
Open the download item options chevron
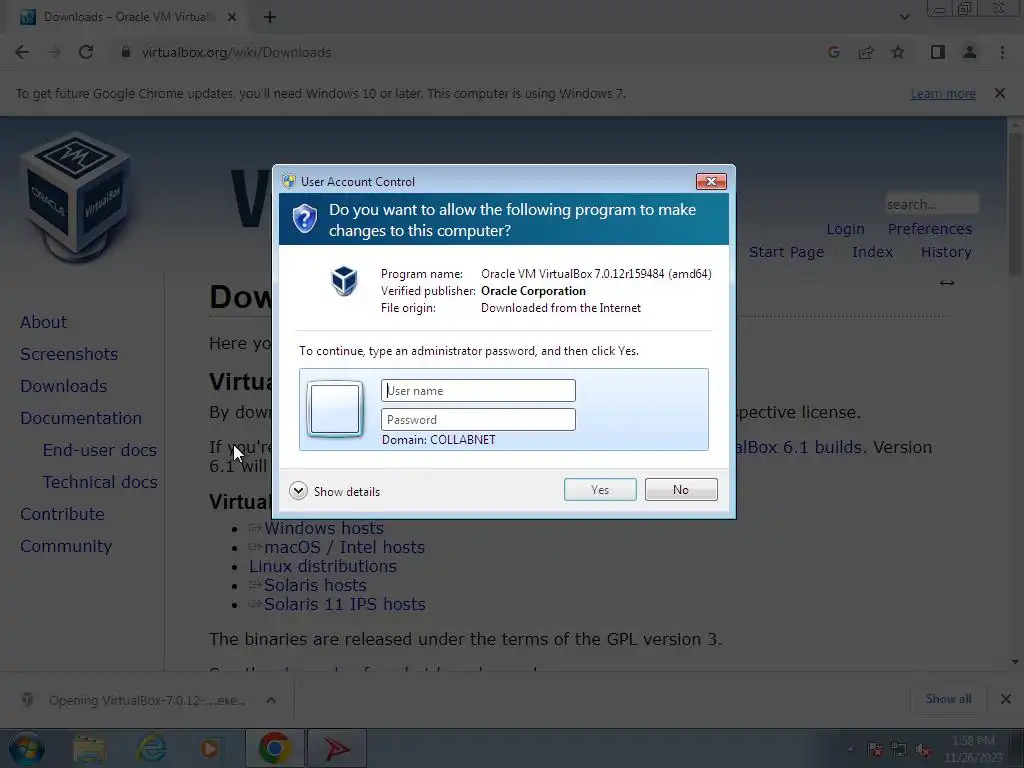[271, 700]
